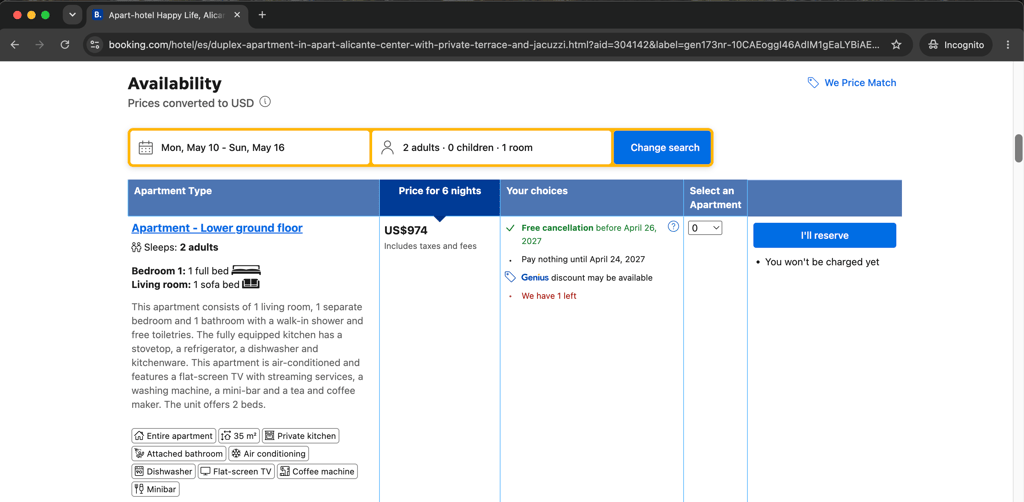This screenshot has height=502, width=1024.
Task: Click the Price for 6 nights column header
Action: [x=440, y=198]
